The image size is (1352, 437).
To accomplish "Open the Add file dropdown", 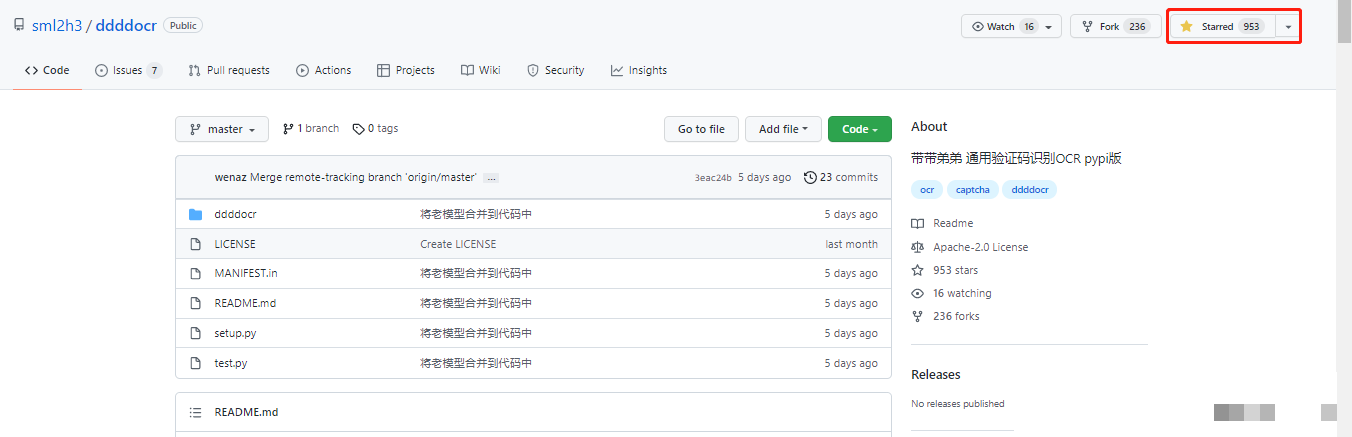I will point(783,129).
